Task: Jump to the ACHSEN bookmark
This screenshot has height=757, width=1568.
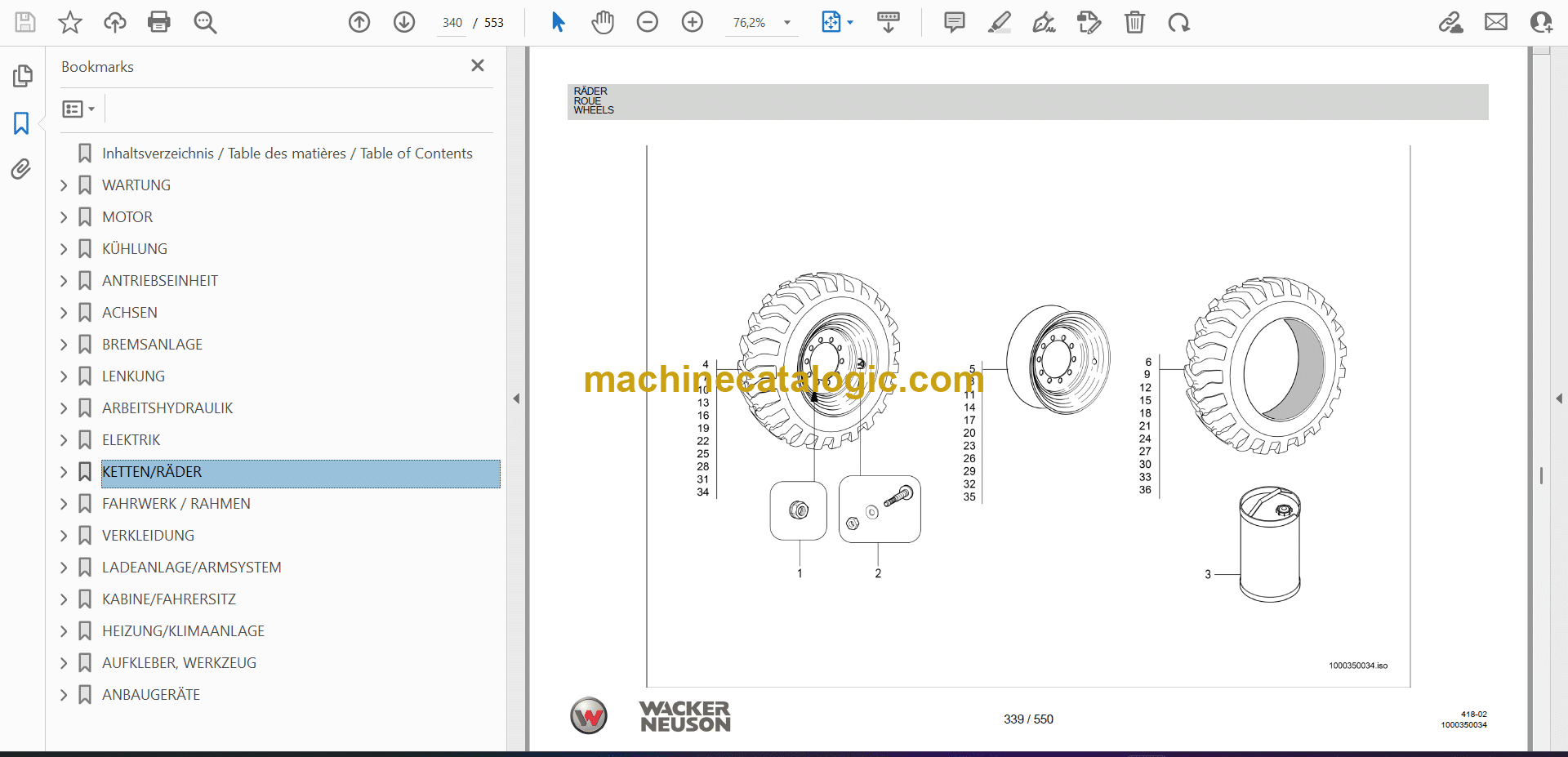Action: coord(130,313)
